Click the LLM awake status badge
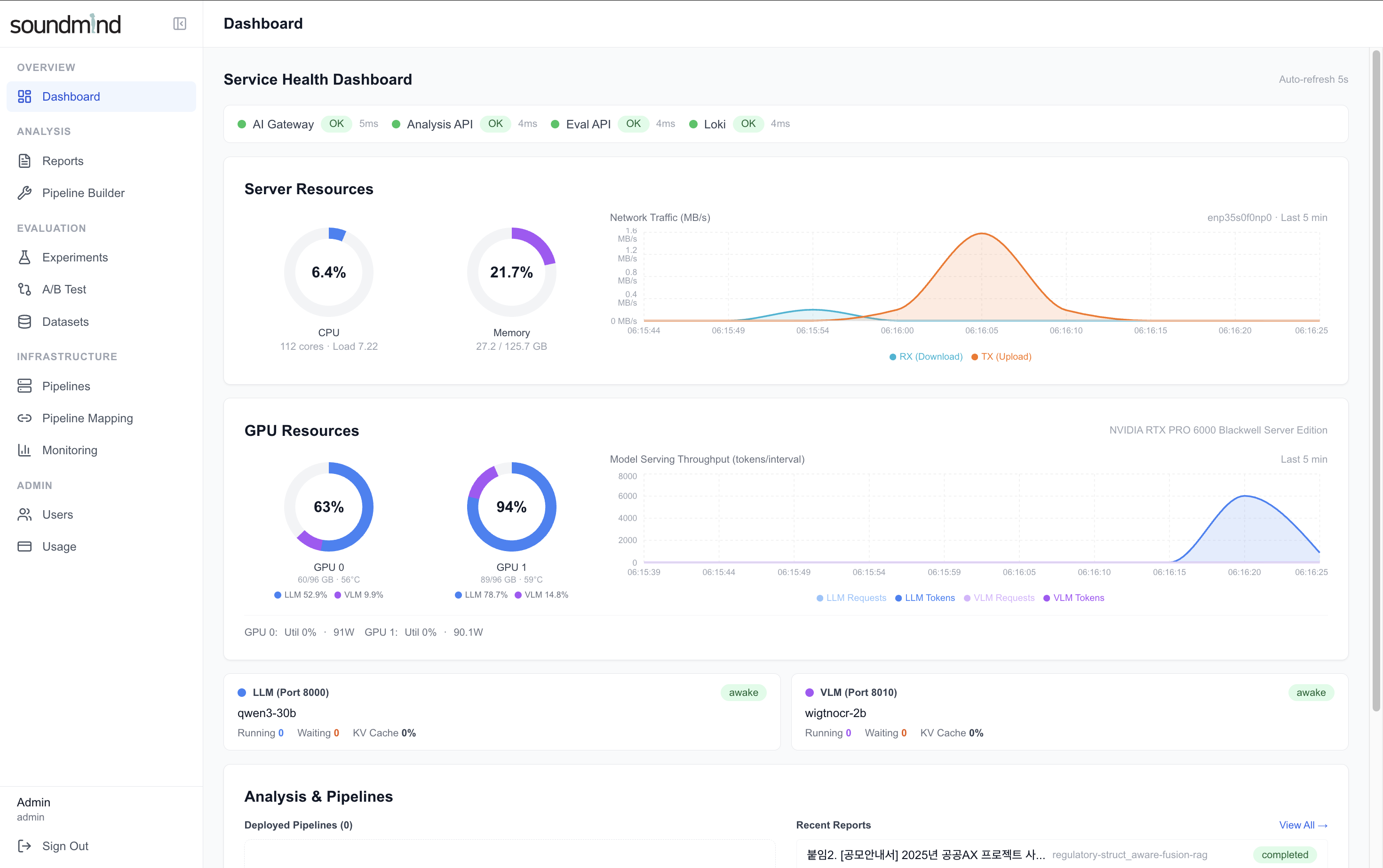This screenshot has width=1383, height=868. (x=743, y=692)
